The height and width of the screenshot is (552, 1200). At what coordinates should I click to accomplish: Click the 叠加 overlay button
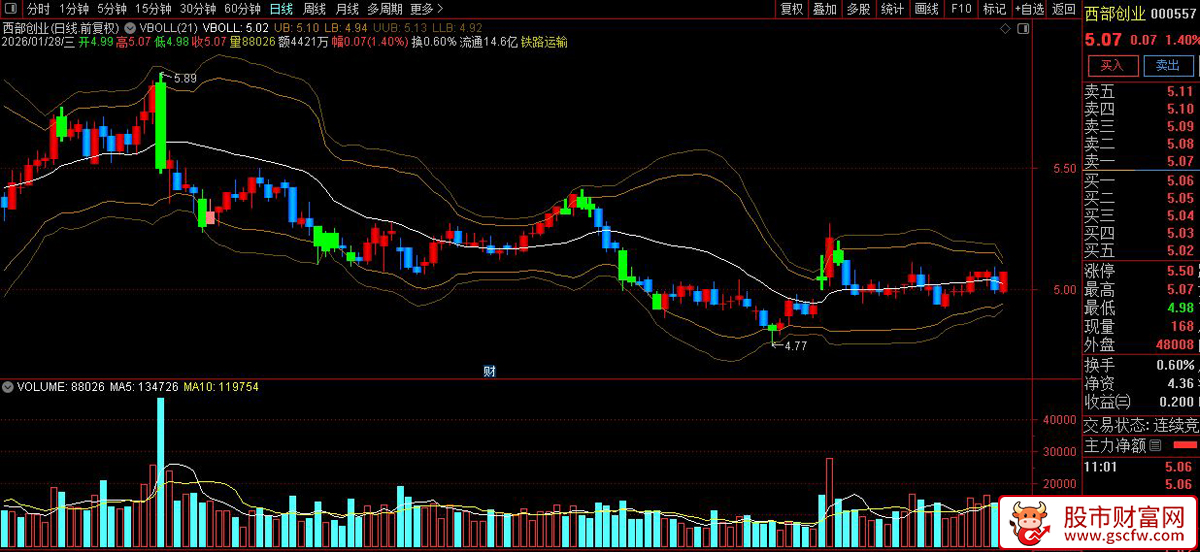coord(825,9)
